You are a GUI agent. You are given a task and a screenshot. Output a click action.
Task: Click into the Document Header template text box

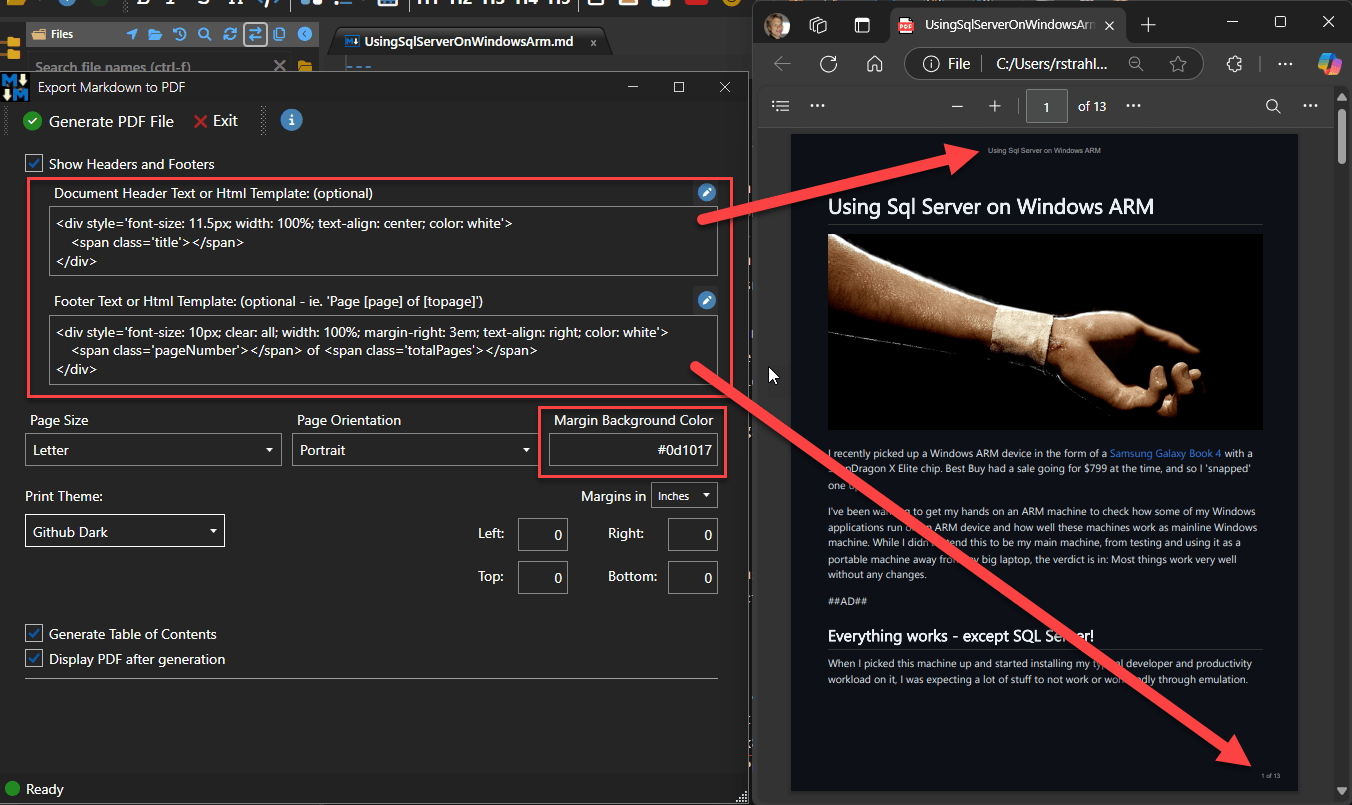[x=383, y=241]
